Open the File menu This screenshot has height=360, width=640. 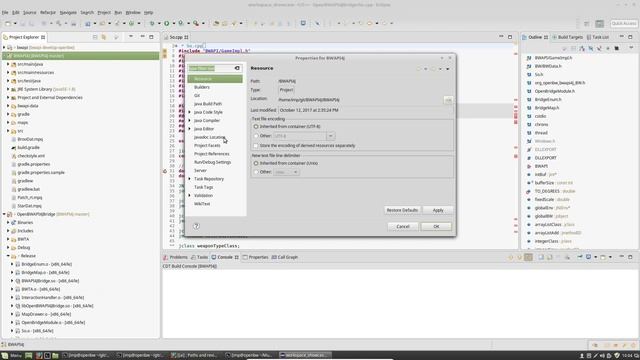tap(5, 13)
